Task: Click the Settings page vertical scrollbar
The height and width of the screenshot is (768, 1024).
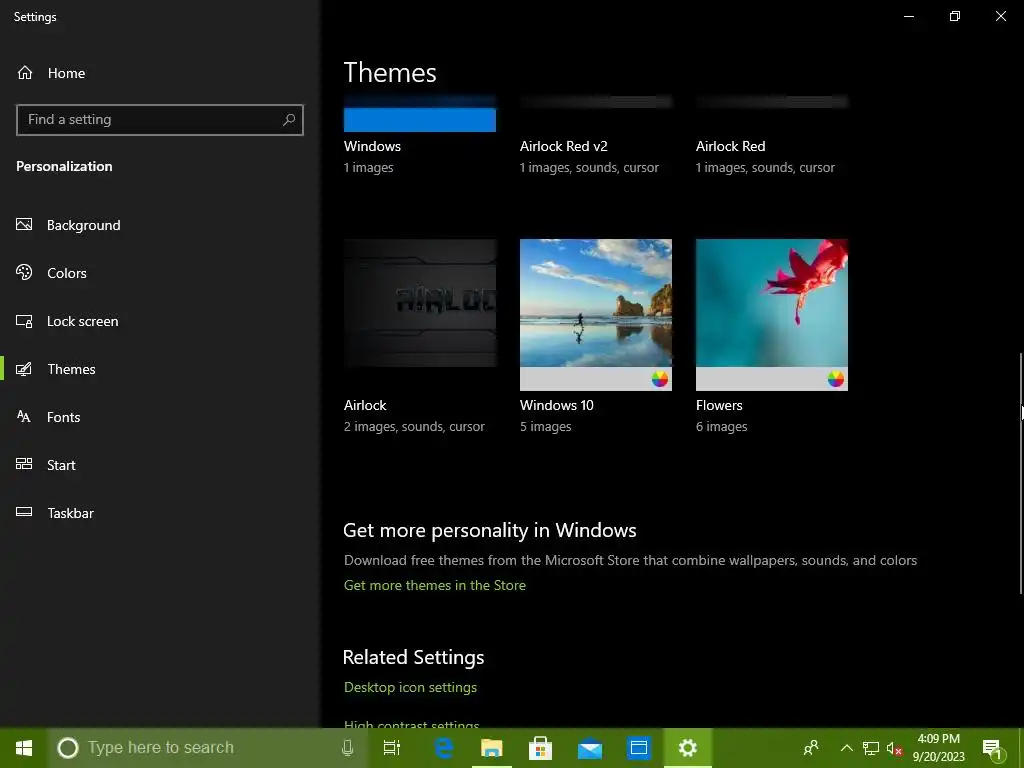Action: (x=1021, y=473)
